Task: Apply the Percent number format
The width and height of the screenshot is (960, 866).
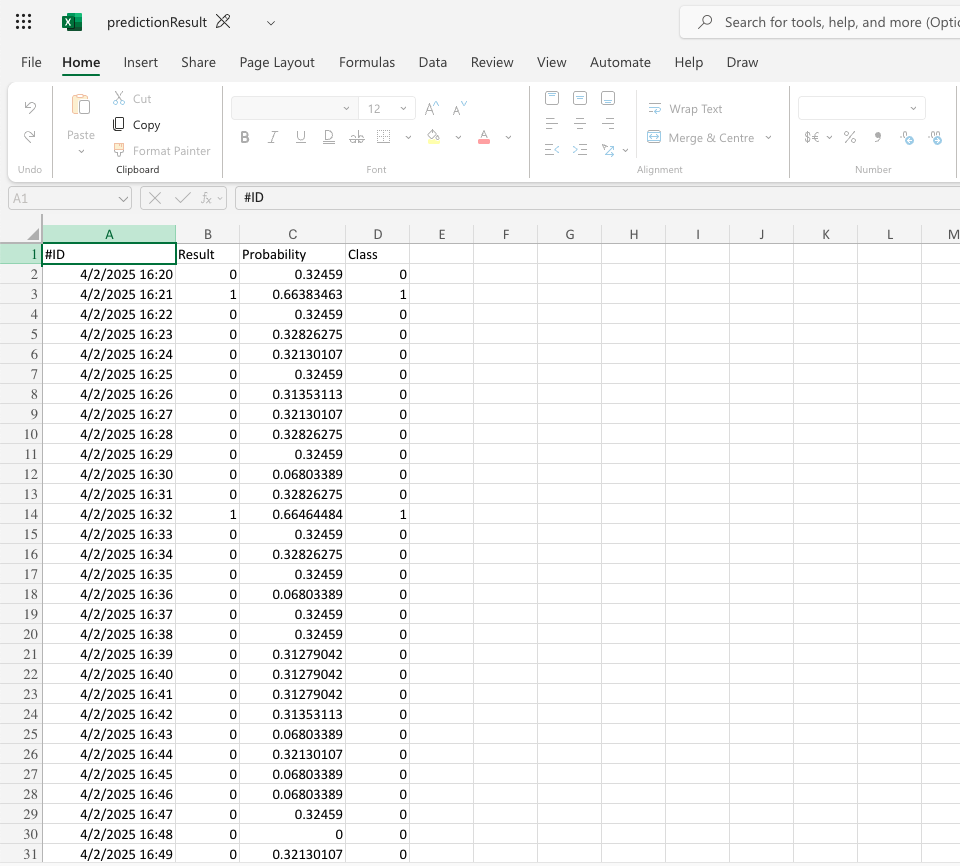Action: click(849, 137)
